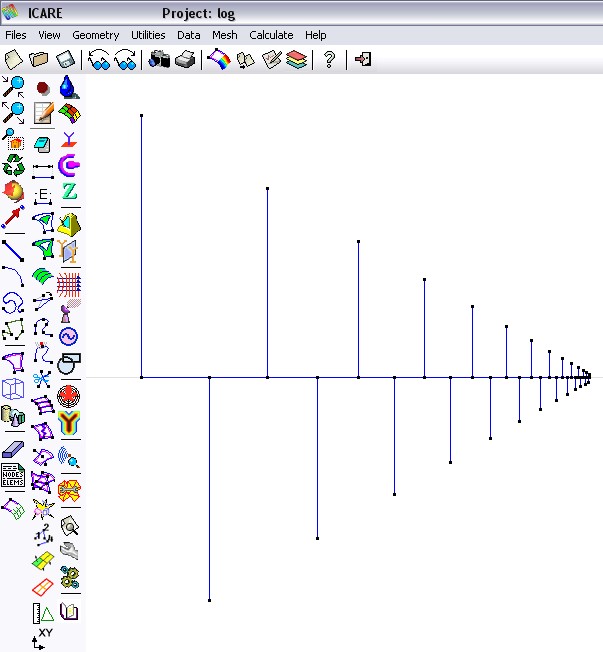Click the Save floppy disk icon
Viewport: 603px width, 652px height.
[65, 60]
